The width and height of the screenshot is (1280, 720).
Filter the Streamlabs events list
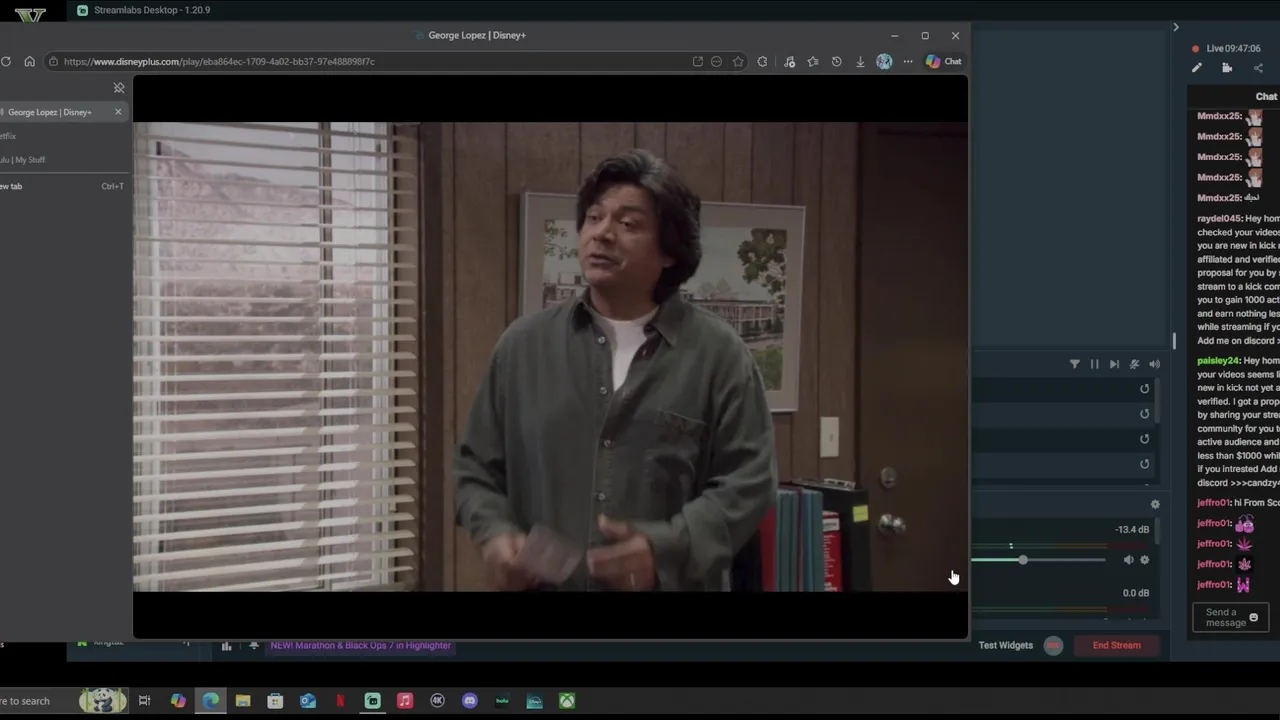tap(1075, 364)
